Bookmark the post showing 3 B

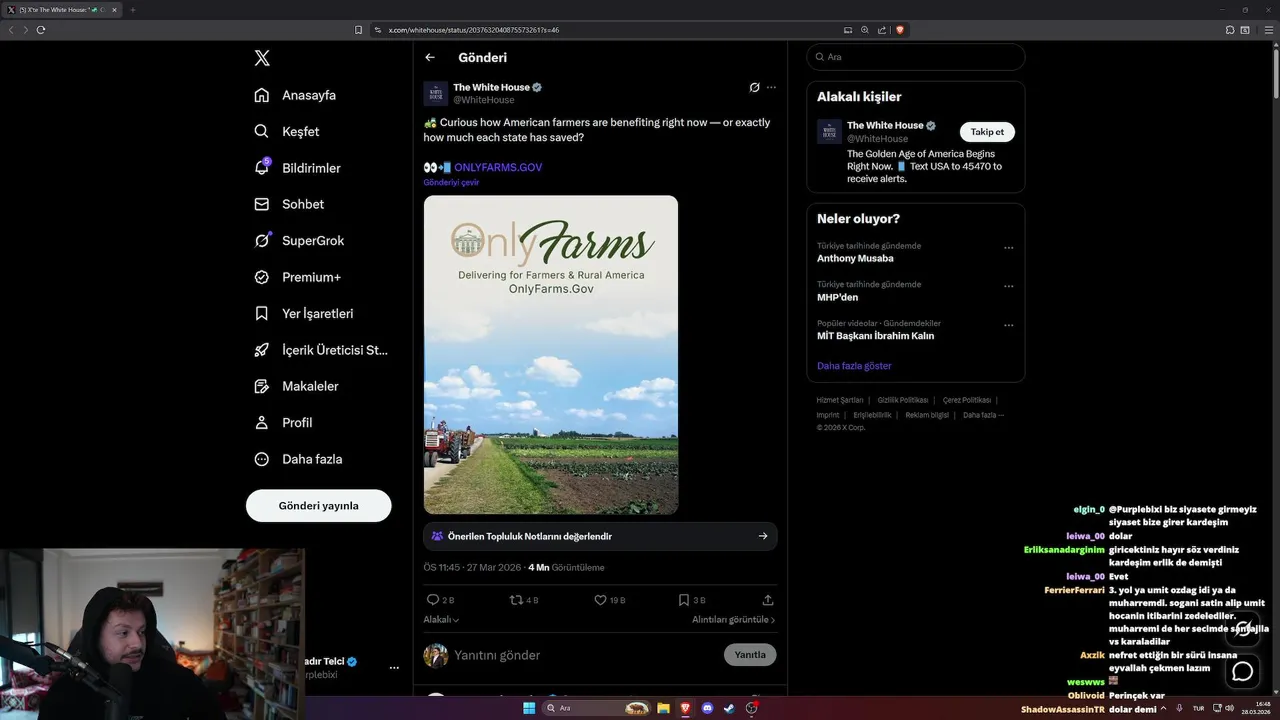pos(683,600)
